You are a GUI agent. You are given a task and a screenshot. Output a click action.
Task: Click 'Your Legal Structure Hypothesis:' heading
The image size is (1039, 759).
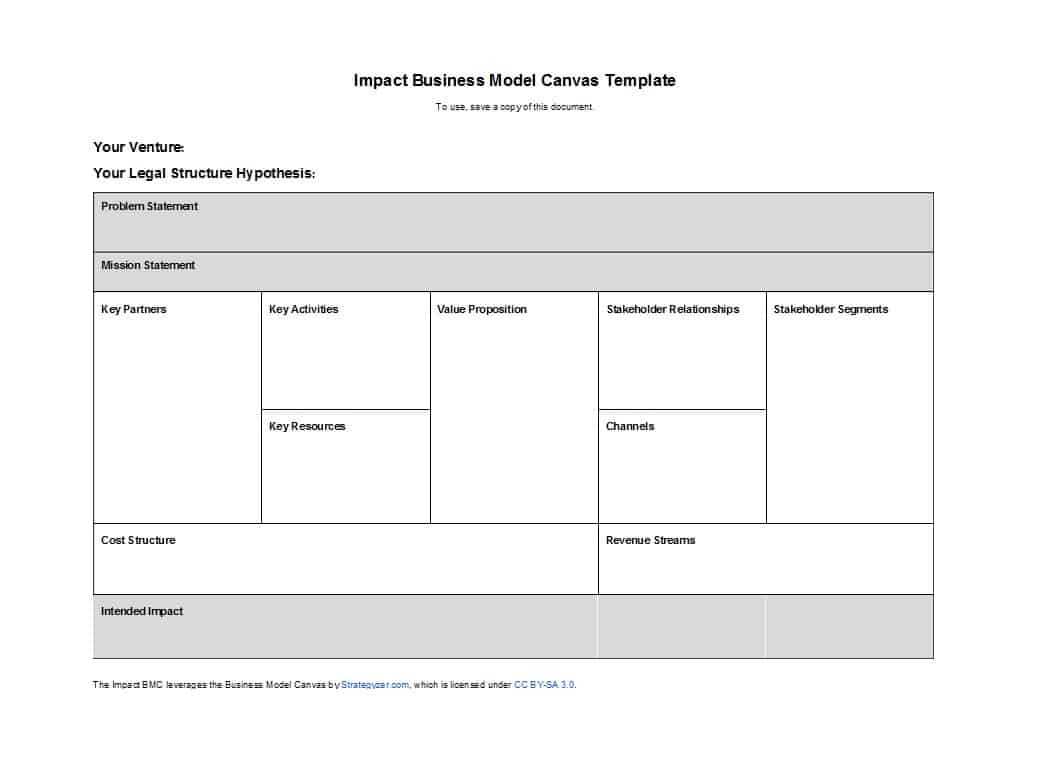(x=204, y=173)
